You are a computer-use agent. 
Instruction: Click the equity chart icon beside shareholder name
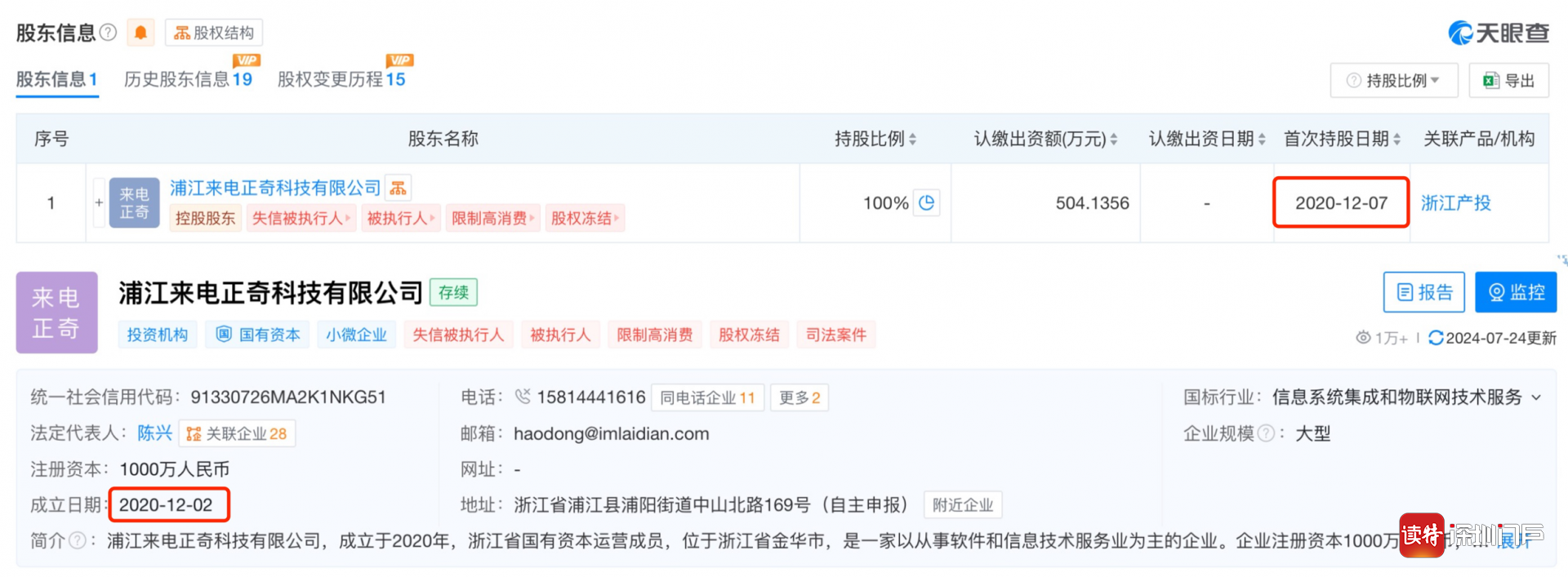[399, 188]
